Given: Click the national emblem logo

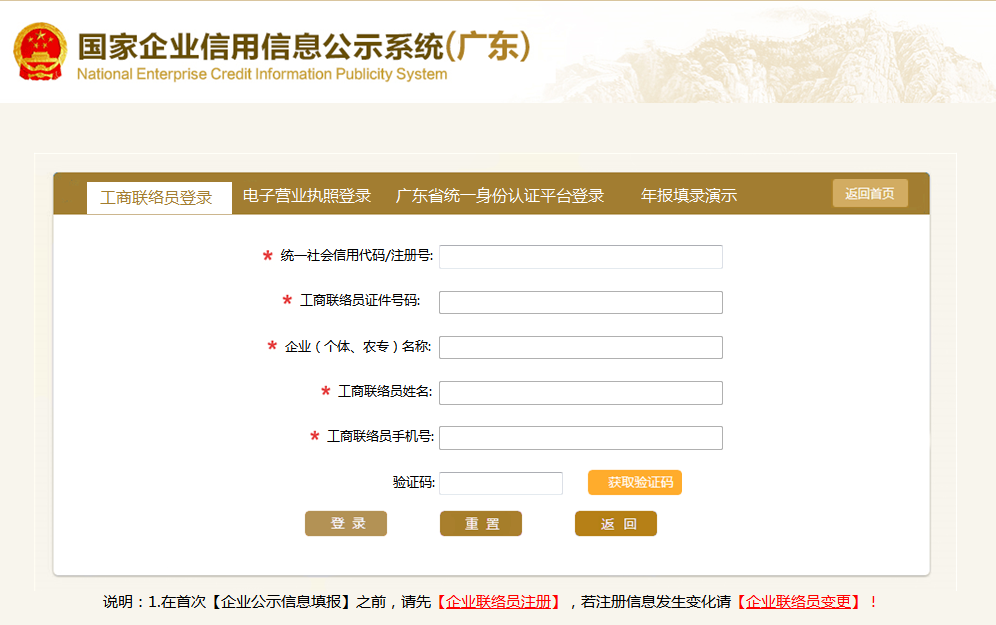Looking at the screenshot, I should (40, 52).
